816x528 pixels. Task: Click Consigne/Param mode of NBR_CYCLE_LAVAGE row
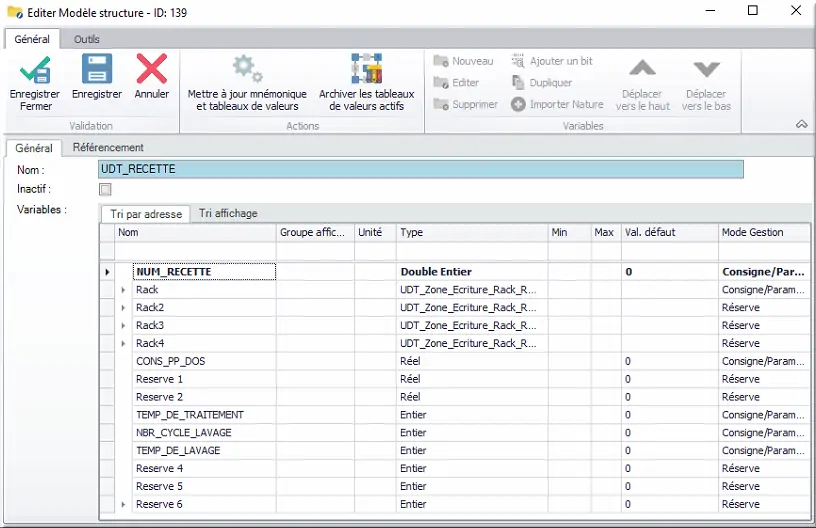[764, 433]
